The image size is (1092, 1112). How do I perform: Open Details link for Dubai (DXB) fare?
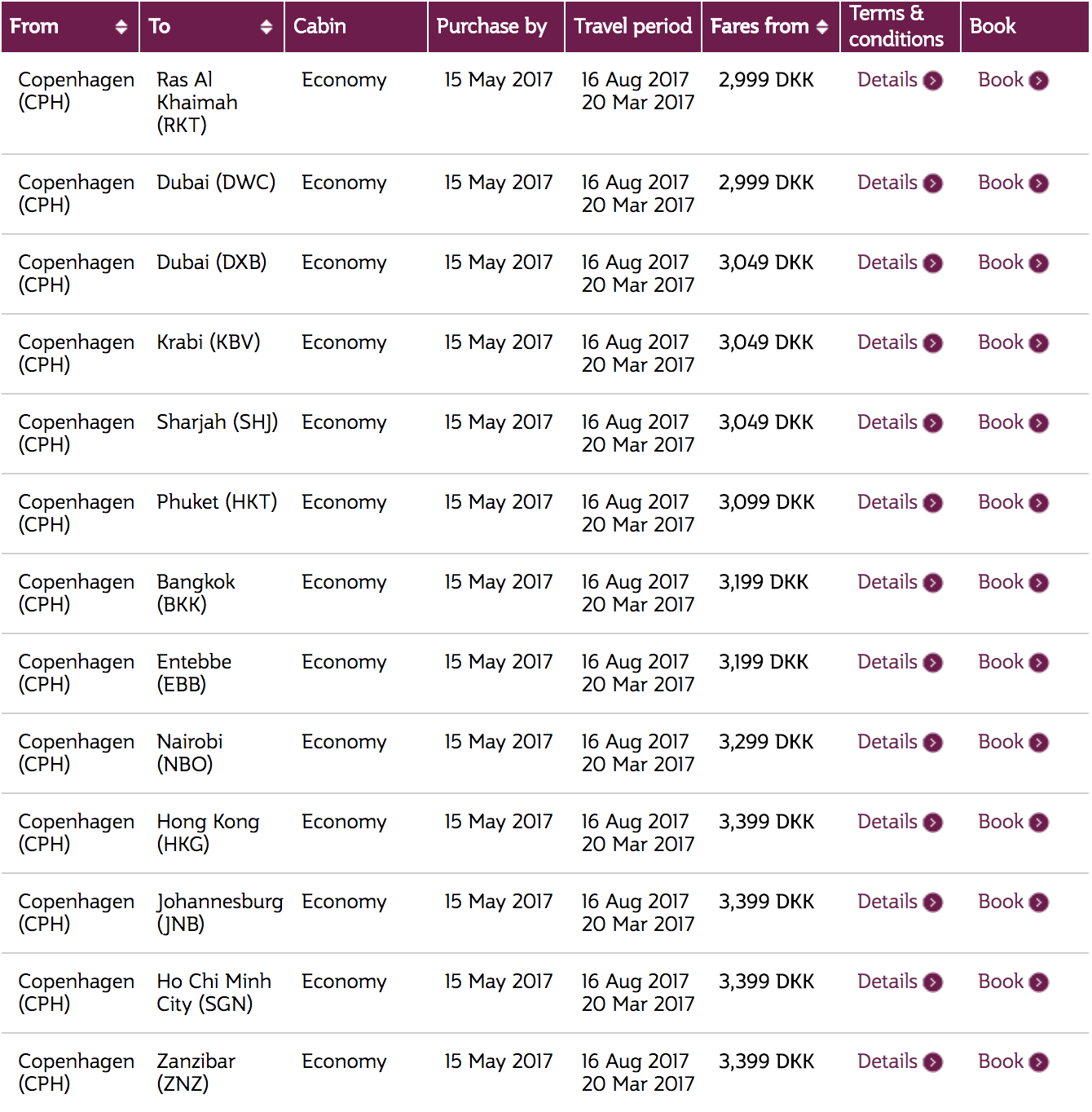coord(887,263)
